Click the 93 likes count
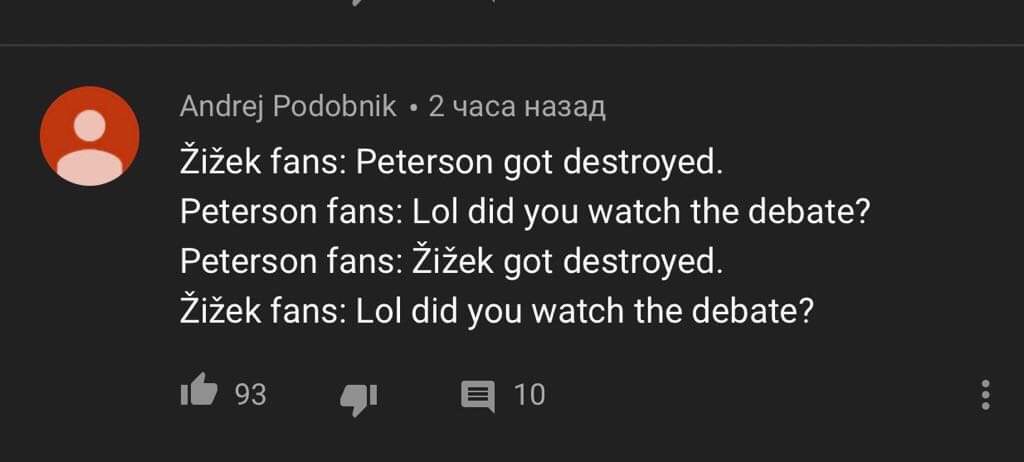Viewport: 1024px width, 462px height. pyautogui.click(x=251, y=395)
